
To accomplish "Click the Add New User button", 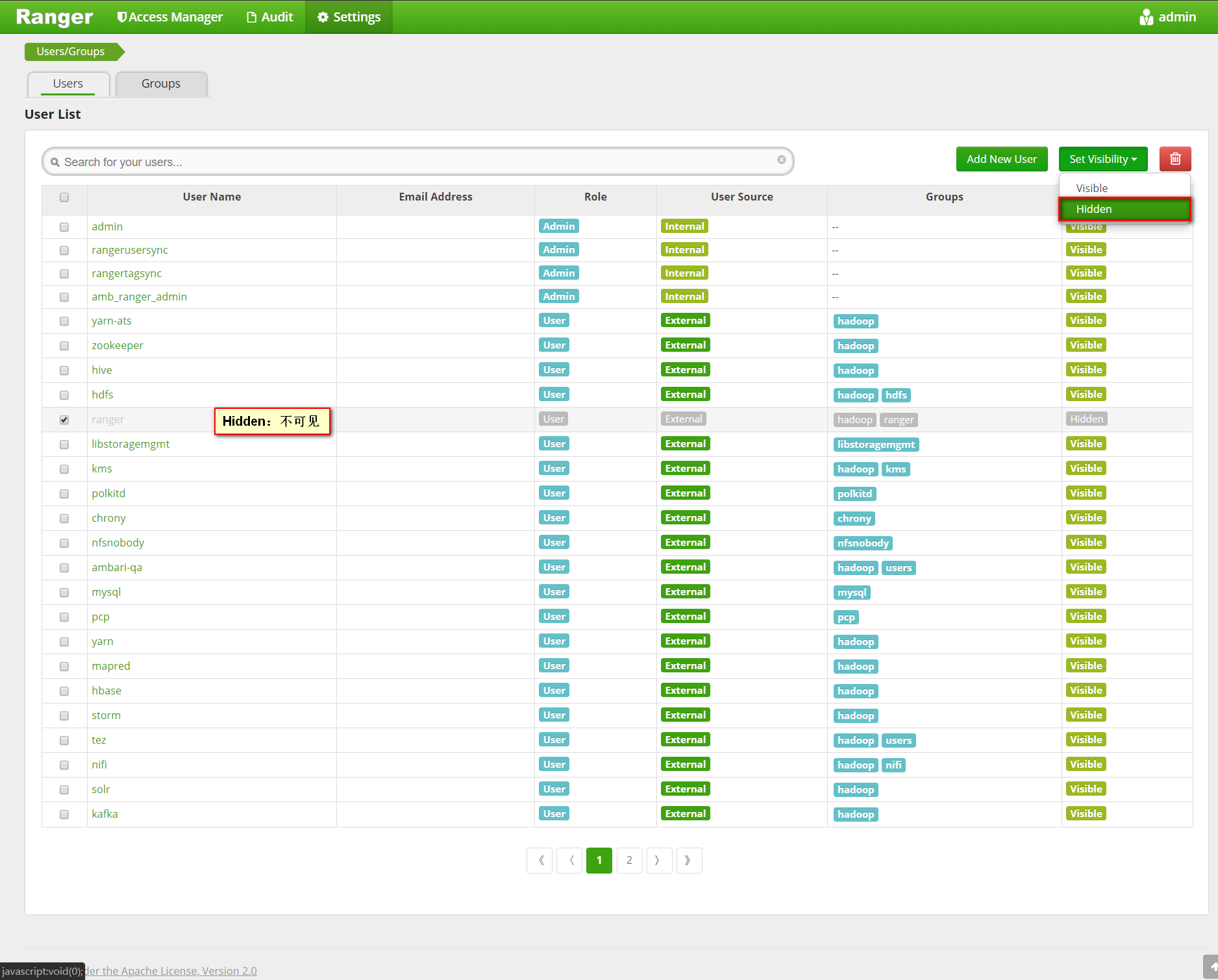I will pos(1001,159).
